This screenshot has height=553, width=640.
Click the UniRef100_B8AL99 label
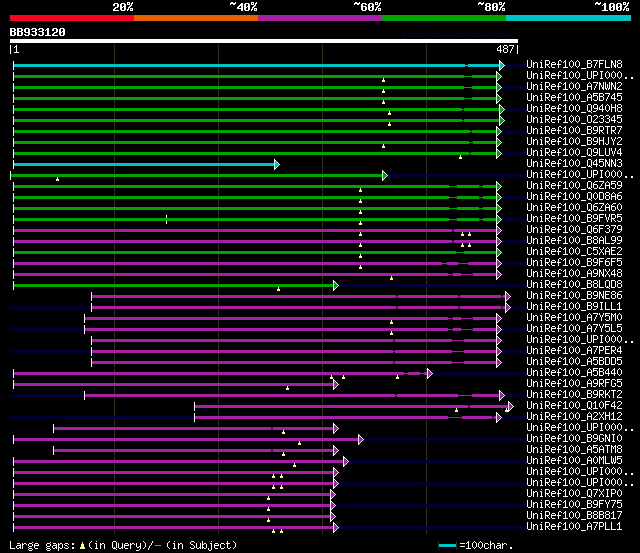pos(574,241)
